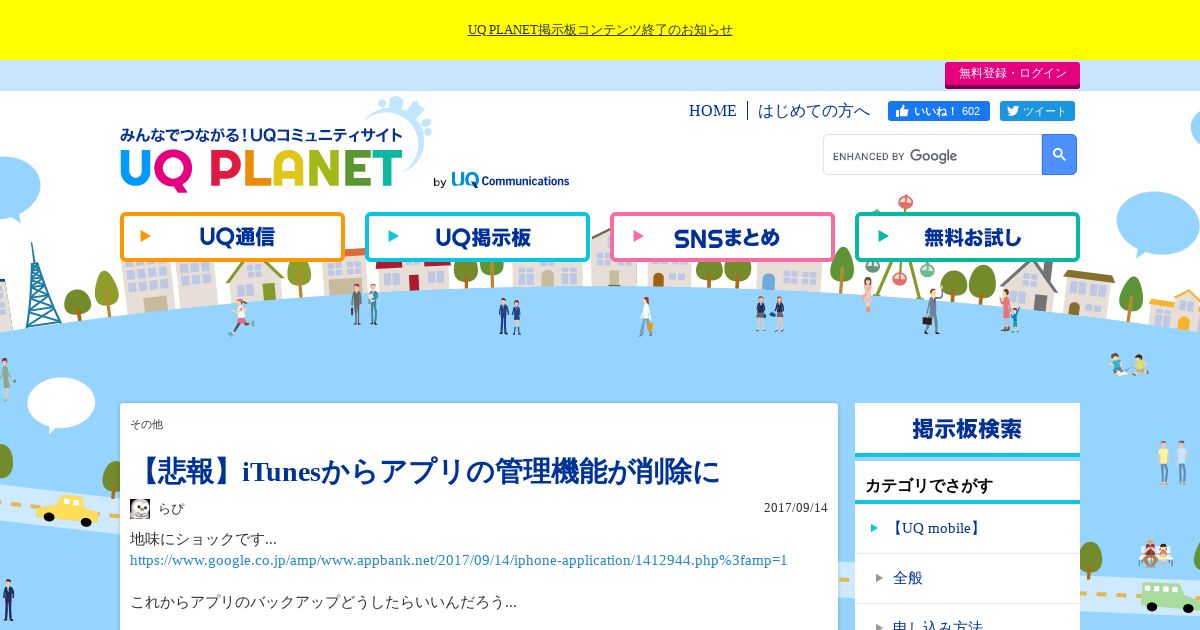
Task: Expand the 【UQ mobile】 category arrow
Action: pyautogui.click(x=875, y=528)
